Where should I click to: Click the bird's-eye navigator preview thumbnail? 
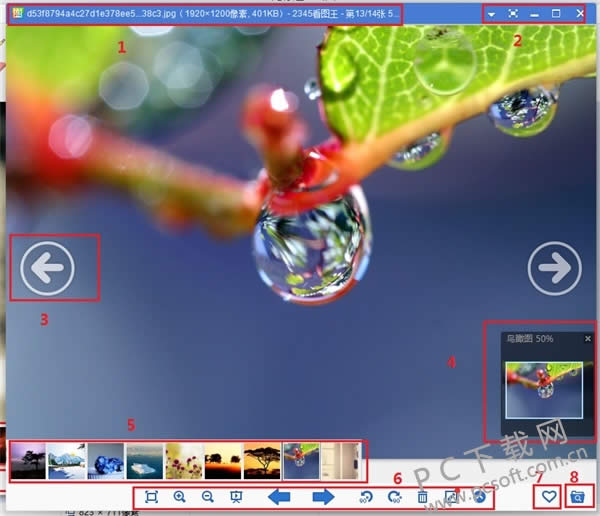[544, 390]
